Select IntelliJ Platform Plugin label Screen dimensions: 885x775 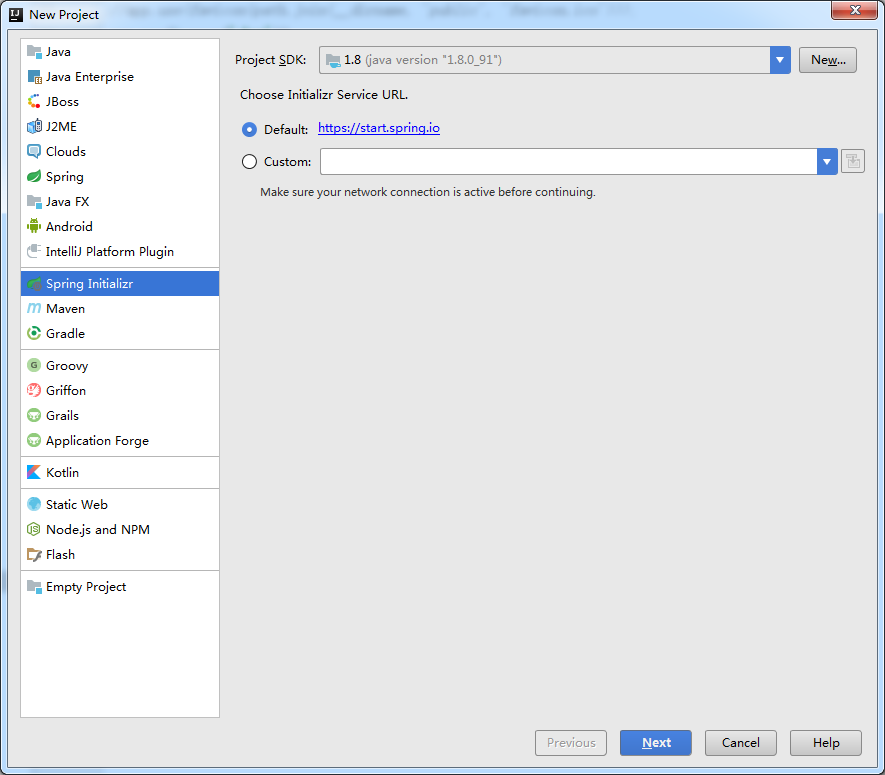(x=109, y=251)
